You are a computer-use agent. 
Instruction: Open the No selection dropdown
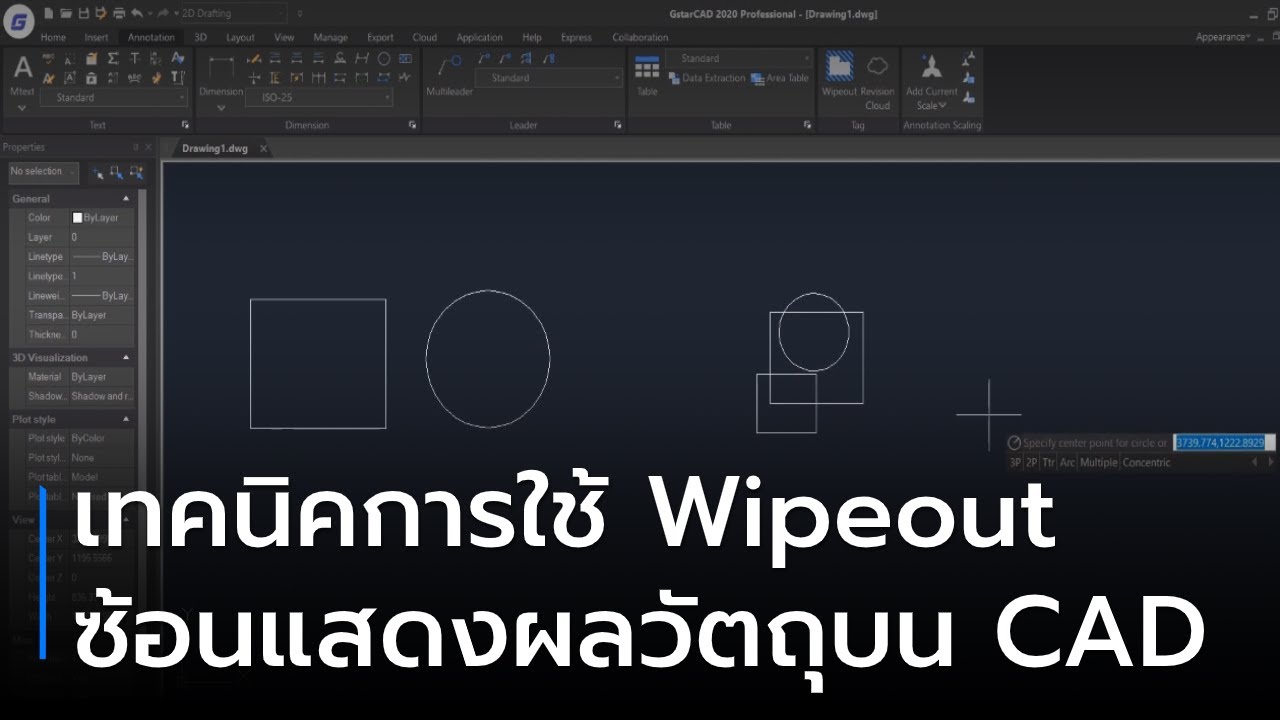tap(43, 172)
